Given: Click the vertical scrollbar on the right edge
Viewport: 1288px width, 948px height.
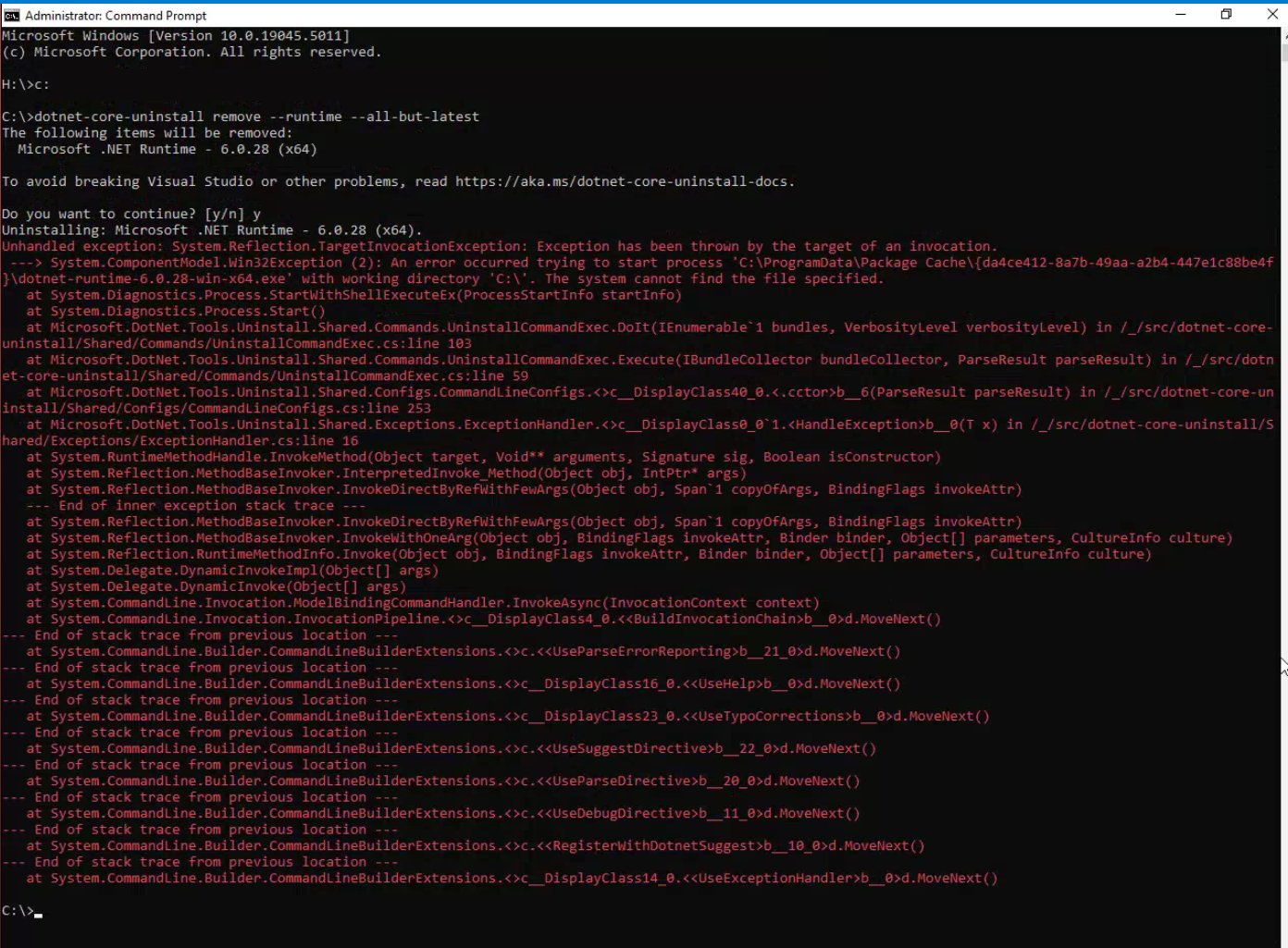Looking at the screenshot, I should point(1283,487).
